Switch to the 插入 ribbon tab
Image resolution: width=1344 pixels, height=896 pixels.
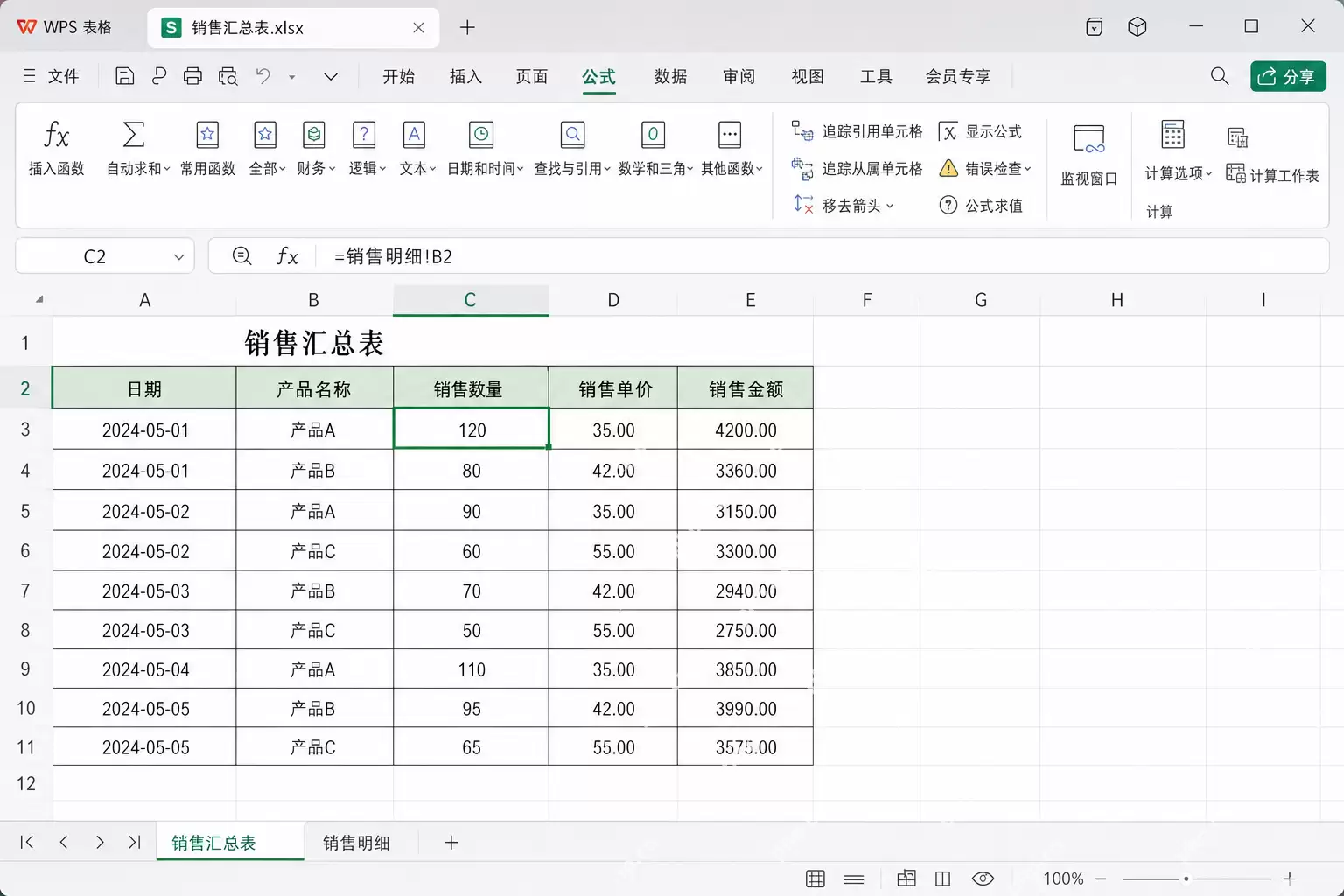point(465,76)
